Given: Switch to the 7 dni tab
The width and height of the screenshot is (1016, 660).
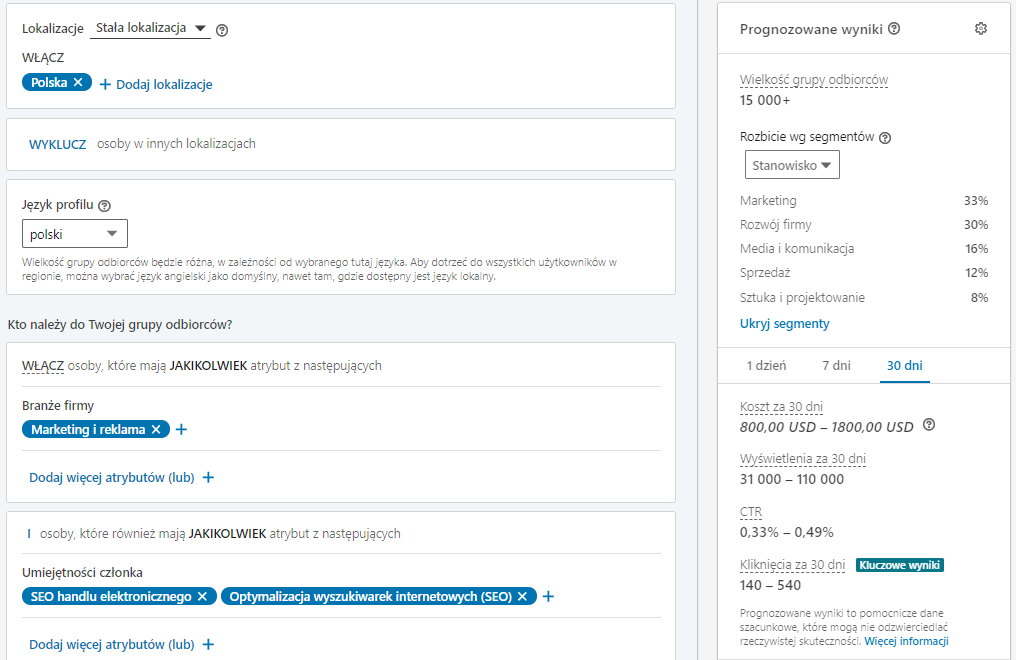Looking at the screenshot, I should click(x=836, y=366).
